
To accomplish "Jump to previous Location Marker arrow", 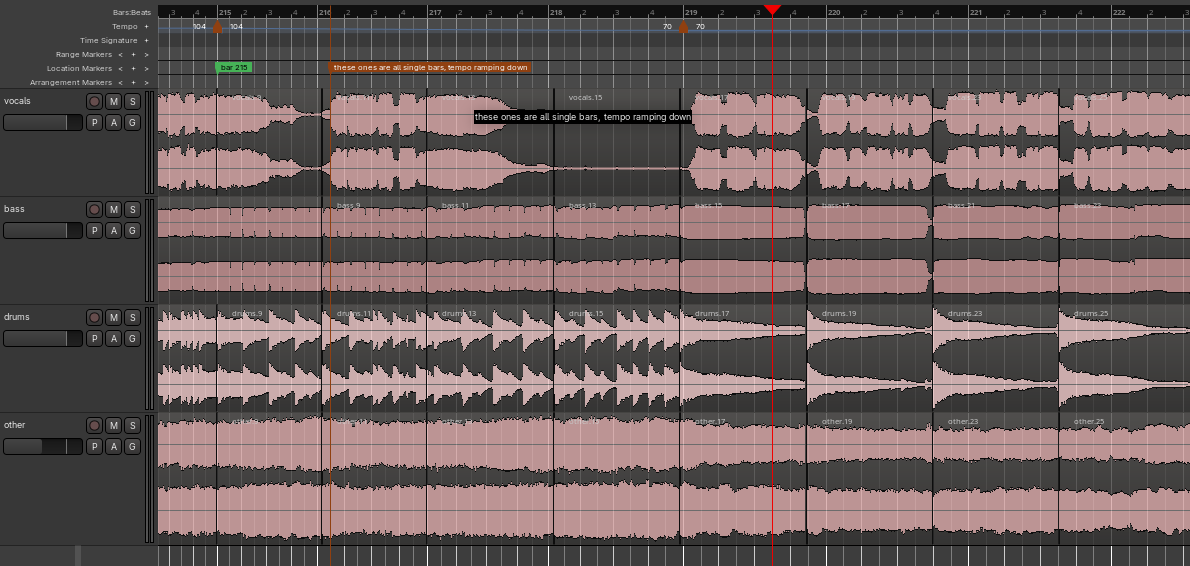I will [x=120, y=68].
